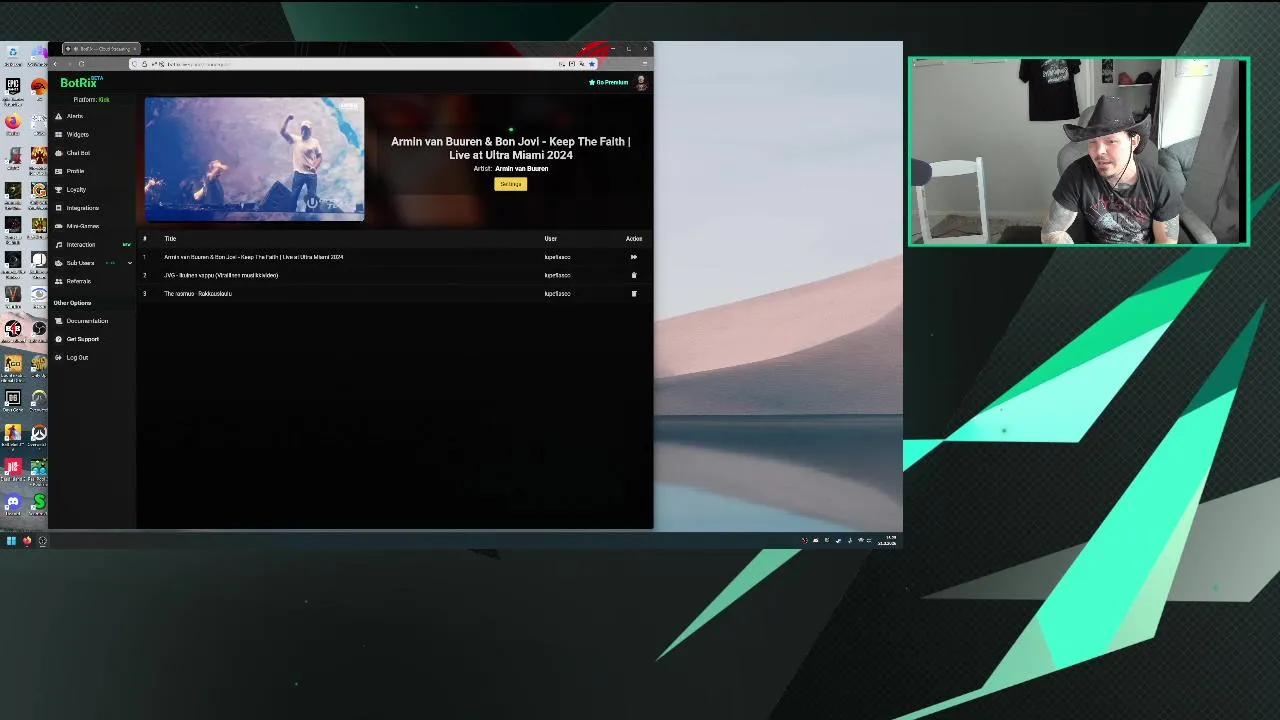Screen dimensions: 1280x720
Task: Click Go Premium in the header
Action: coord(609,82)
